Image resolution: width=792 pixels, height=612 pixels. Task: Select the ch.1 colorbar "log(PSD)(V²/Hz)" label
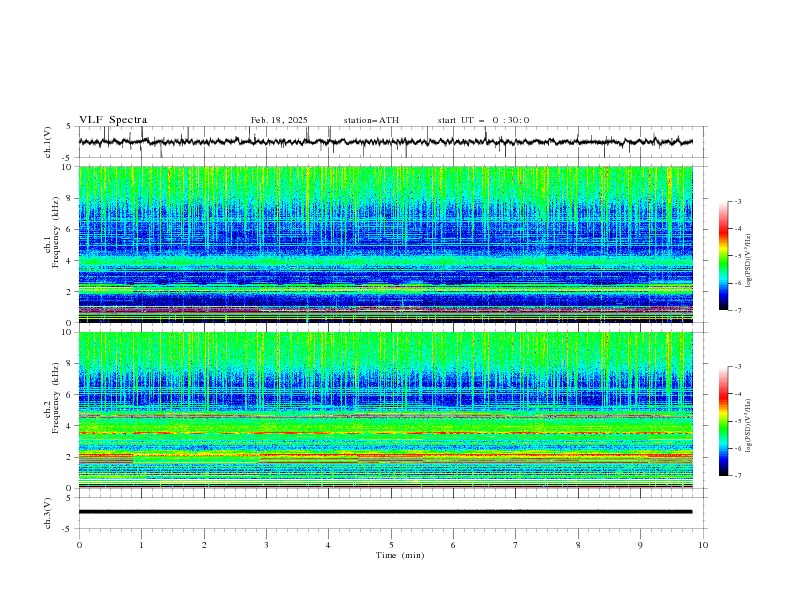pos(749,260)
